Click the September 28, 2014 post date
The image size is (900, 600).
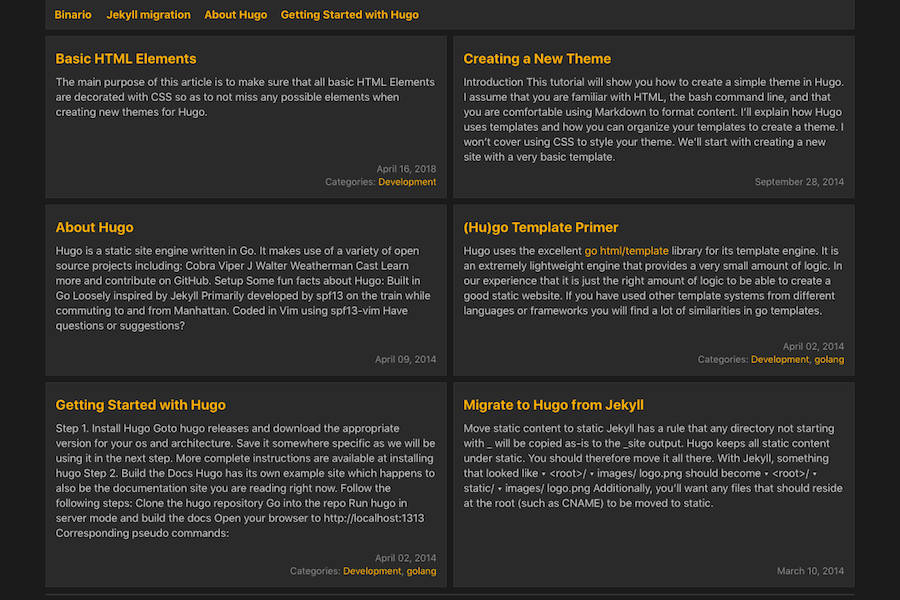click(799, 182)
